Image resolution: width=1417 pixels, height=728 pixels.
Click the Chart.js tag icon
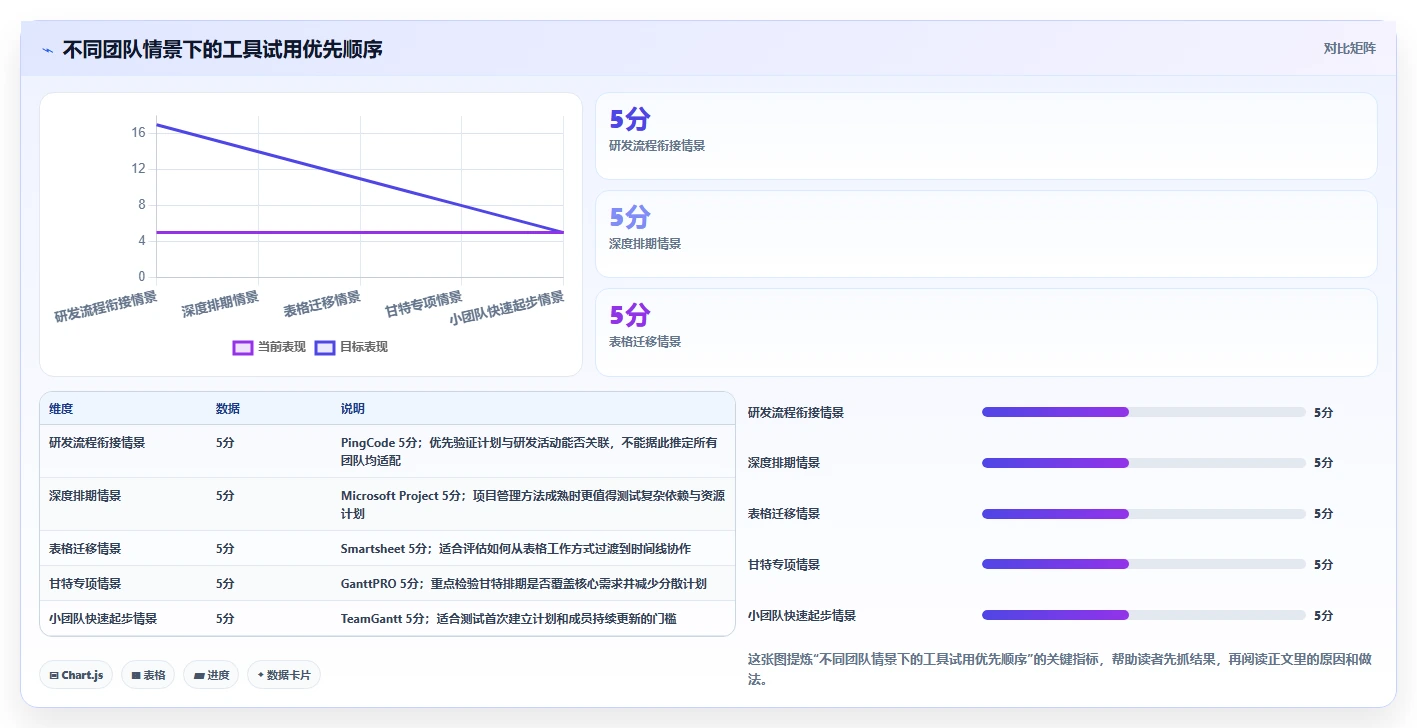tap(54, 676)
